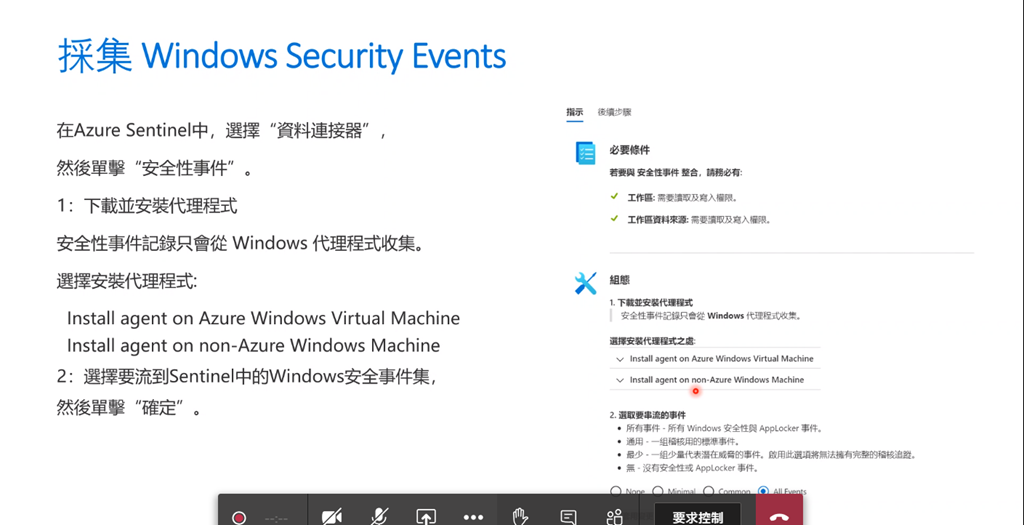Show the participants panel
The width and height of the screenshot is (1024, 525).
click(614, 518)
